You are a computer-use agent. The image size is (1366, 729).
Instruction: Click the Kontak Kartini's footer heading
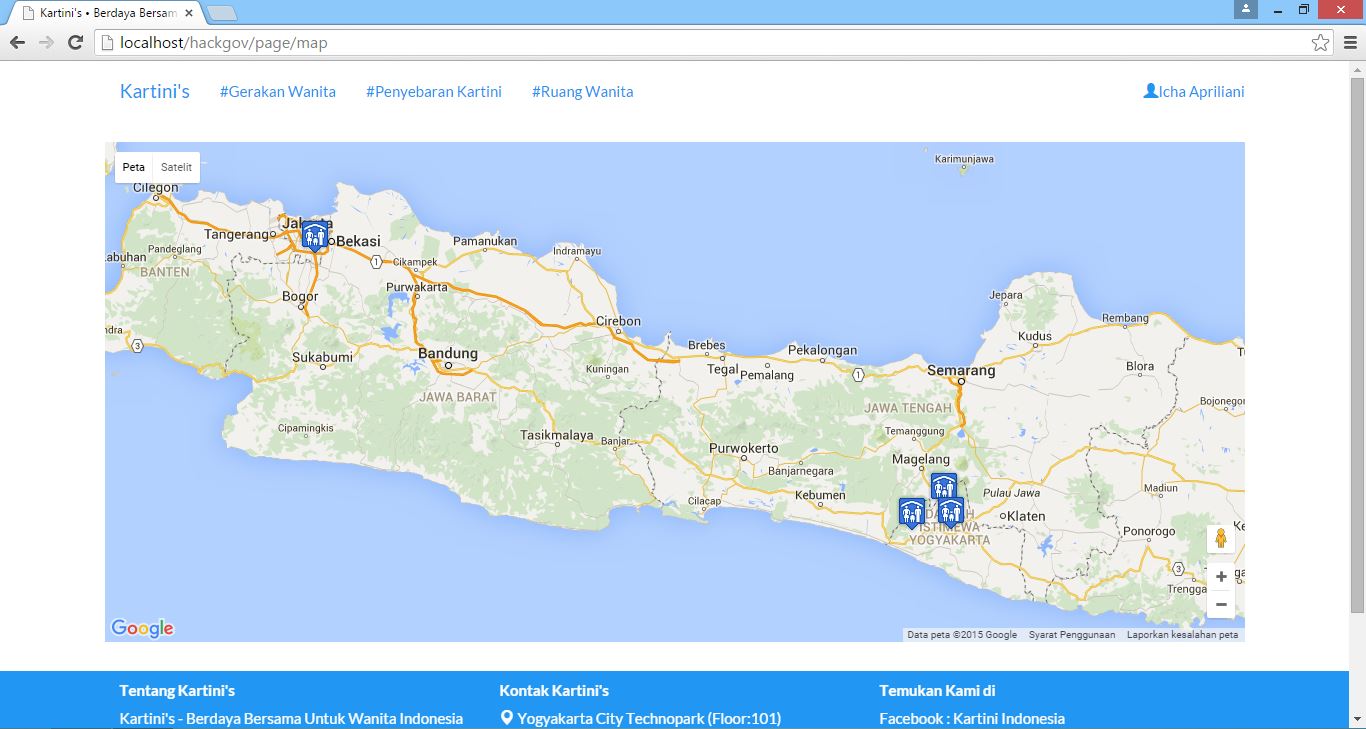tap(554, 690)
